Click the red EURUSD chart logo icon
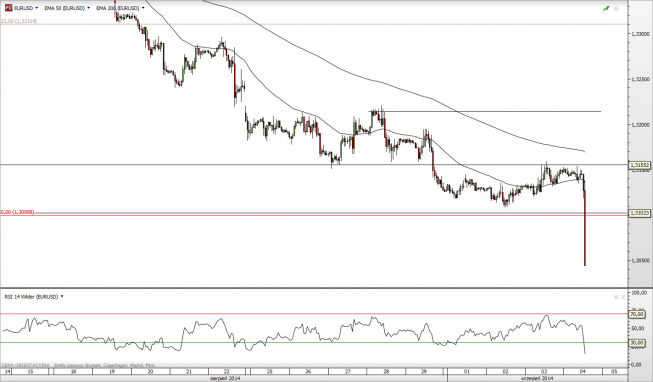This screenshot has width=653, height=382. click(x=8, y=8)
